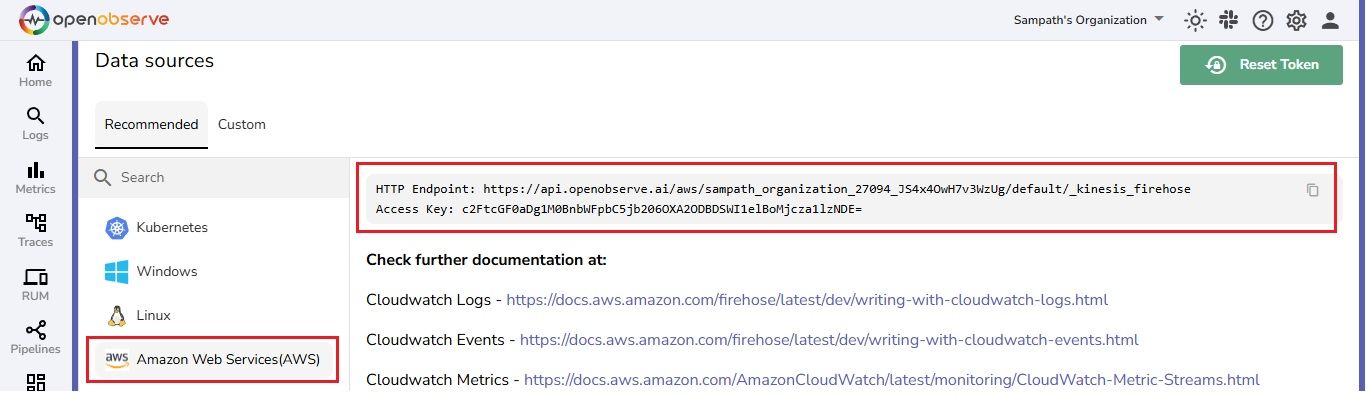Open the Cloudwatch Metrics documentation link
This screenshot has width=1366, height=414.
click(x=892, y=380)
